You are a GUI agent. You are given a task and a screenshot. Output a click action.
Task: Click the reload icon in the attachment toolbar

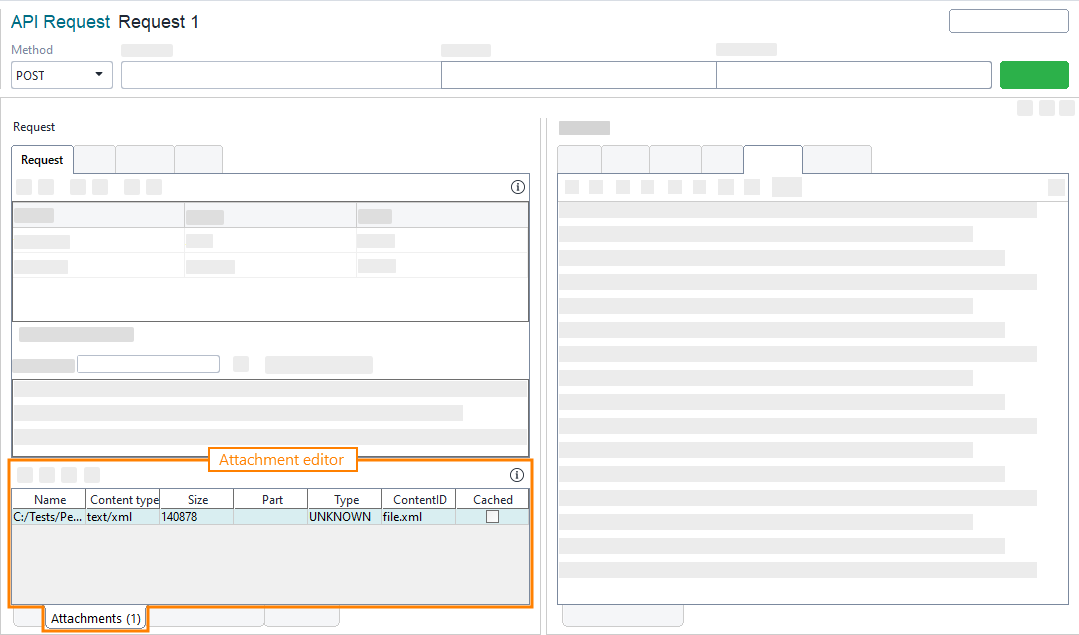(68, 474)
